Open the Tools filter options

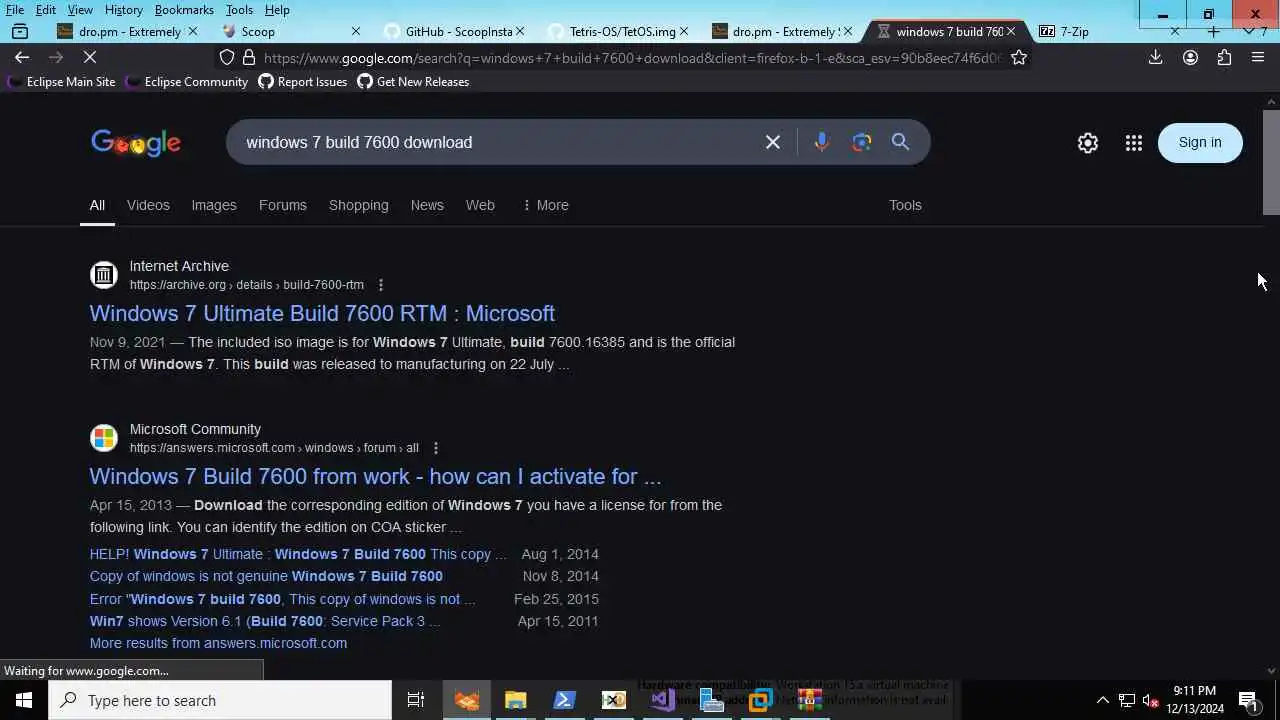point(905,205)
